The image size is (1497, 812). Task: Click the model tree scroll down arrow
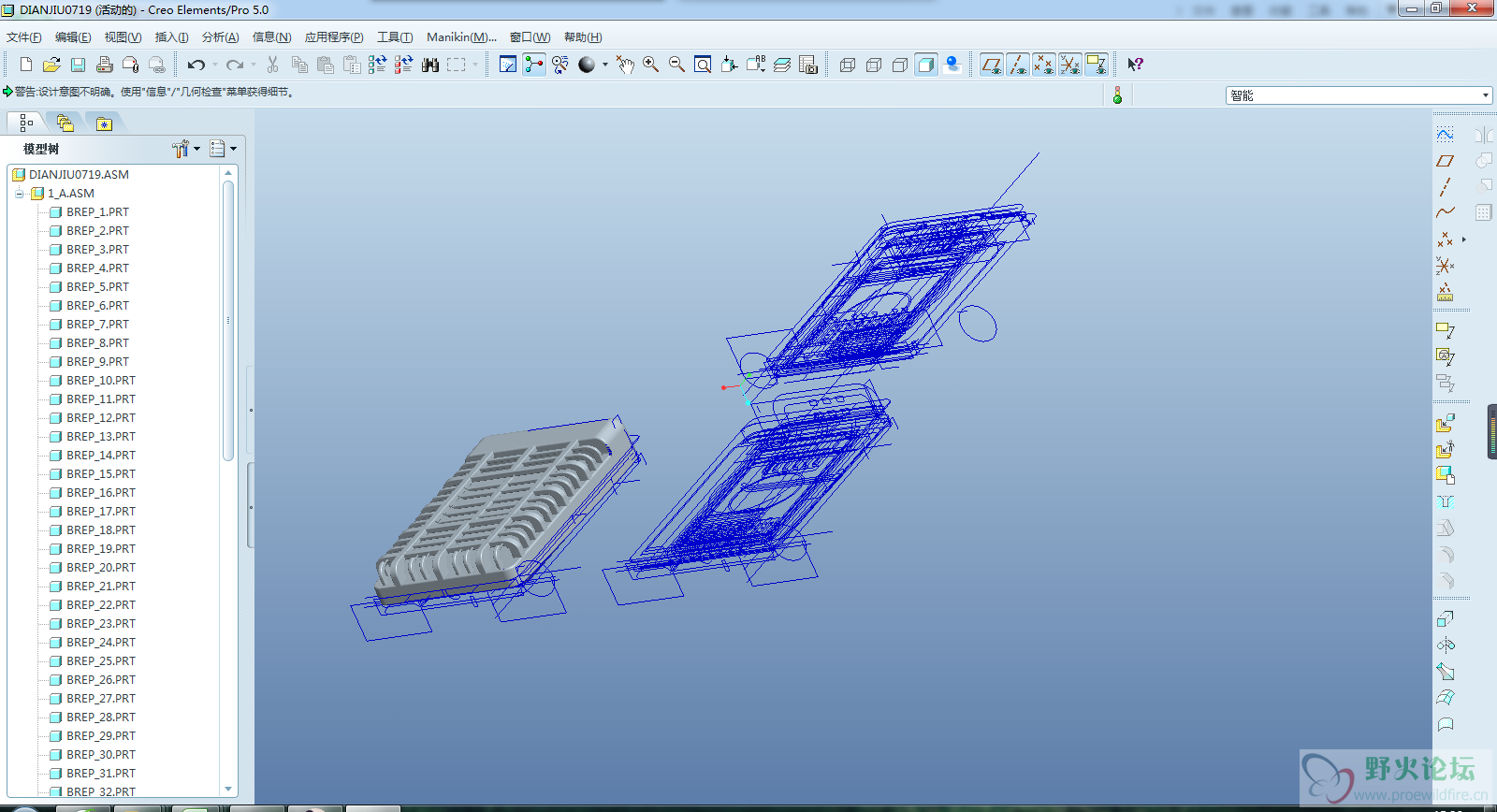pos(228,790)
